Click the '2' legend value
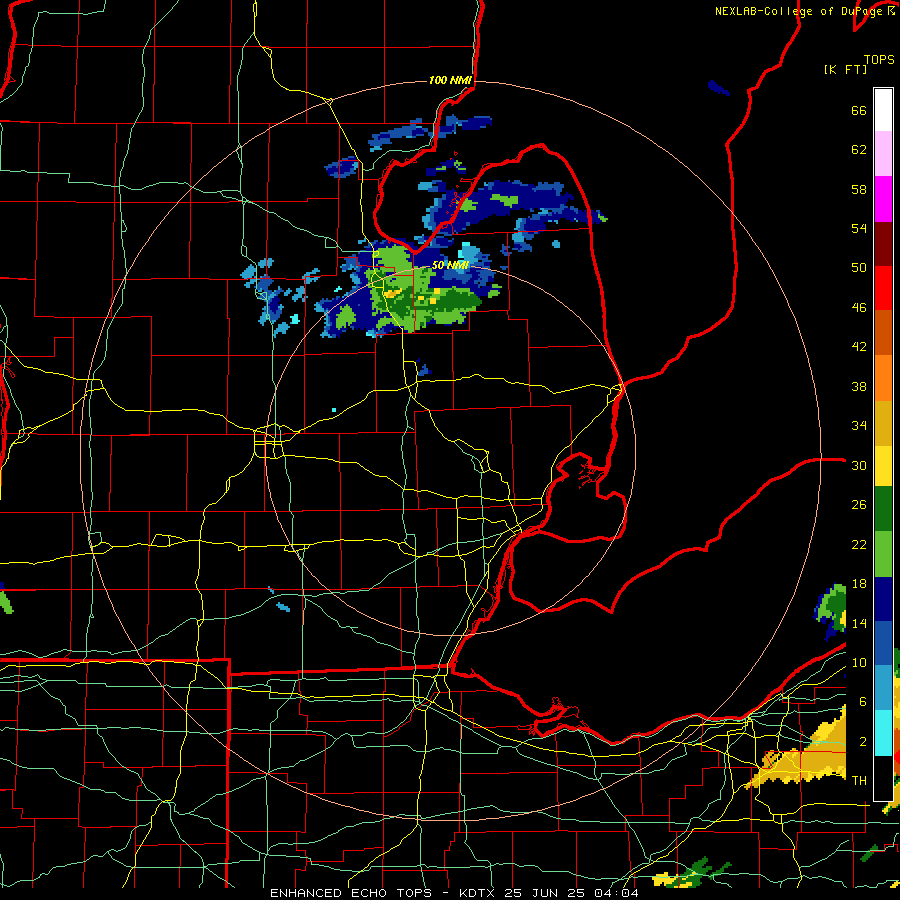This screenshot has width=900, height=900. [x=862, y=742]
